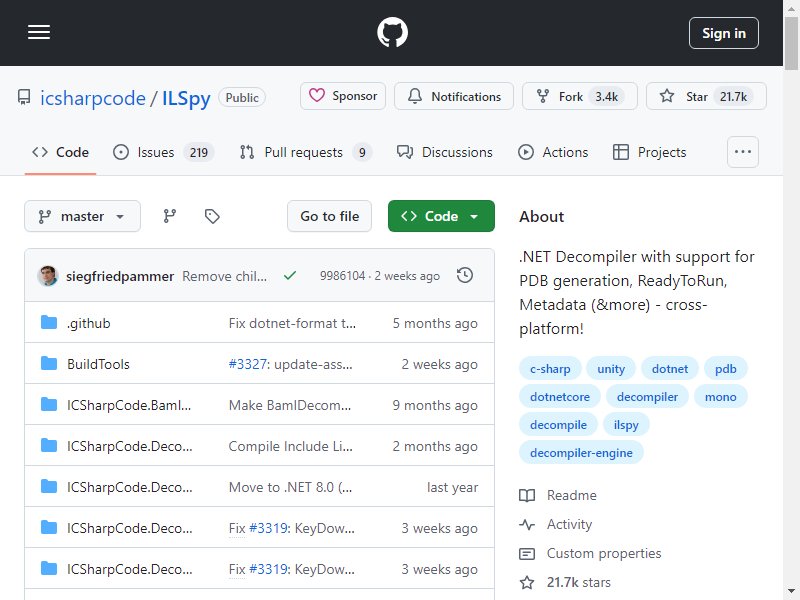This screenshot has height=600, width=800.
Task: Open Notifications settings button
Action: (454, 96)
